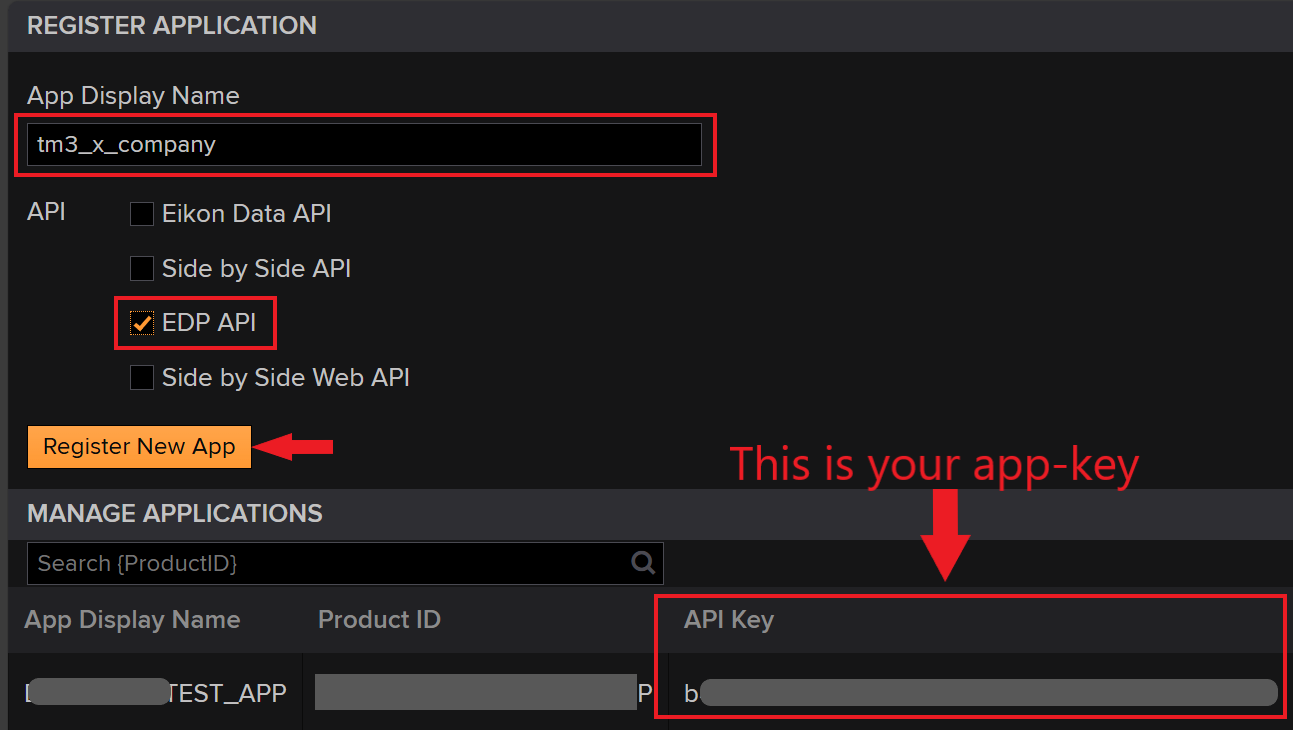
Task: Click the App Display Name input field
Action: [364, 145]
